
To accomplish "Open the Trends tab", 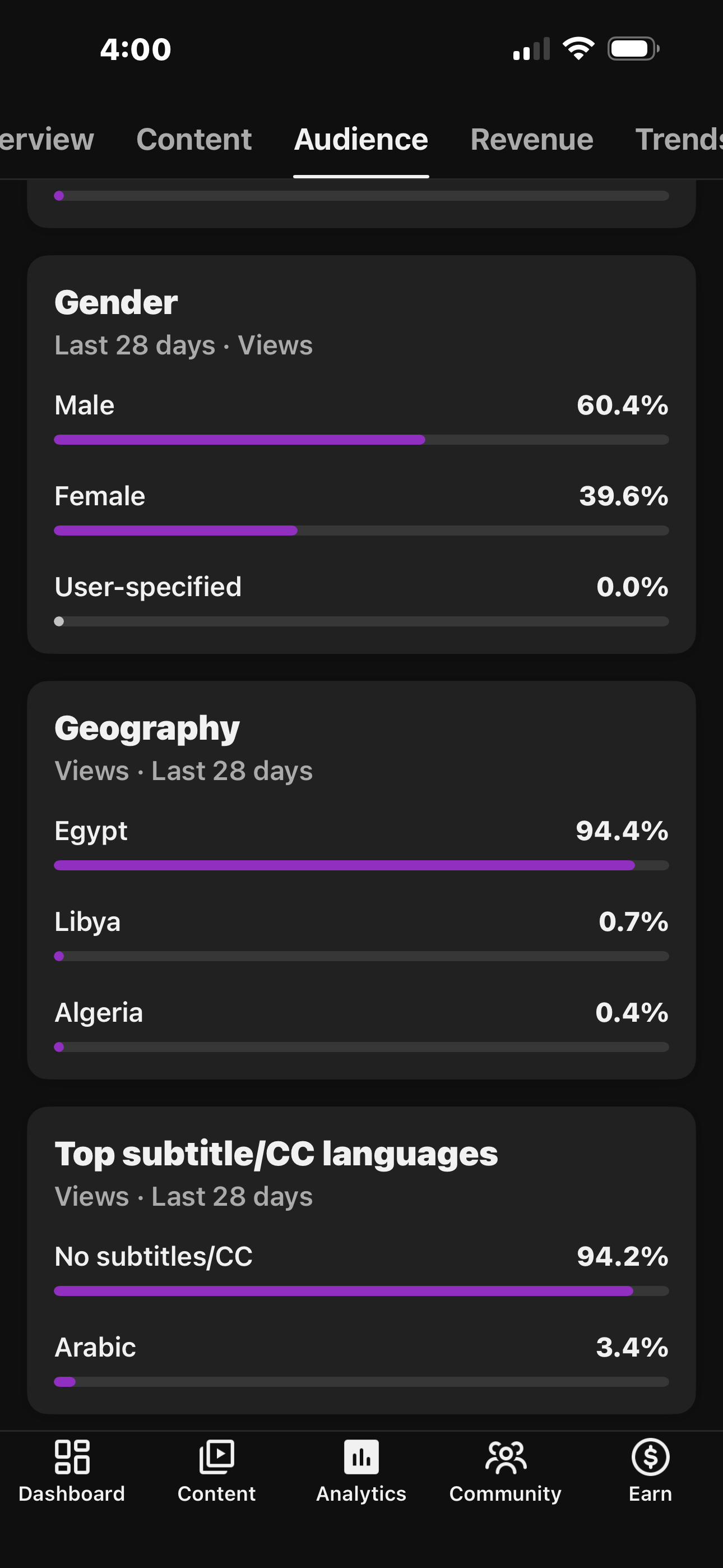I will tap(679, 140).
